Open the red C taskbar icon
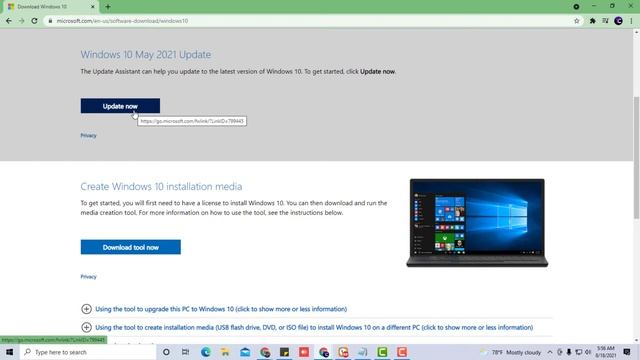This screenshot has width=640, height=360. click(402, 352)
